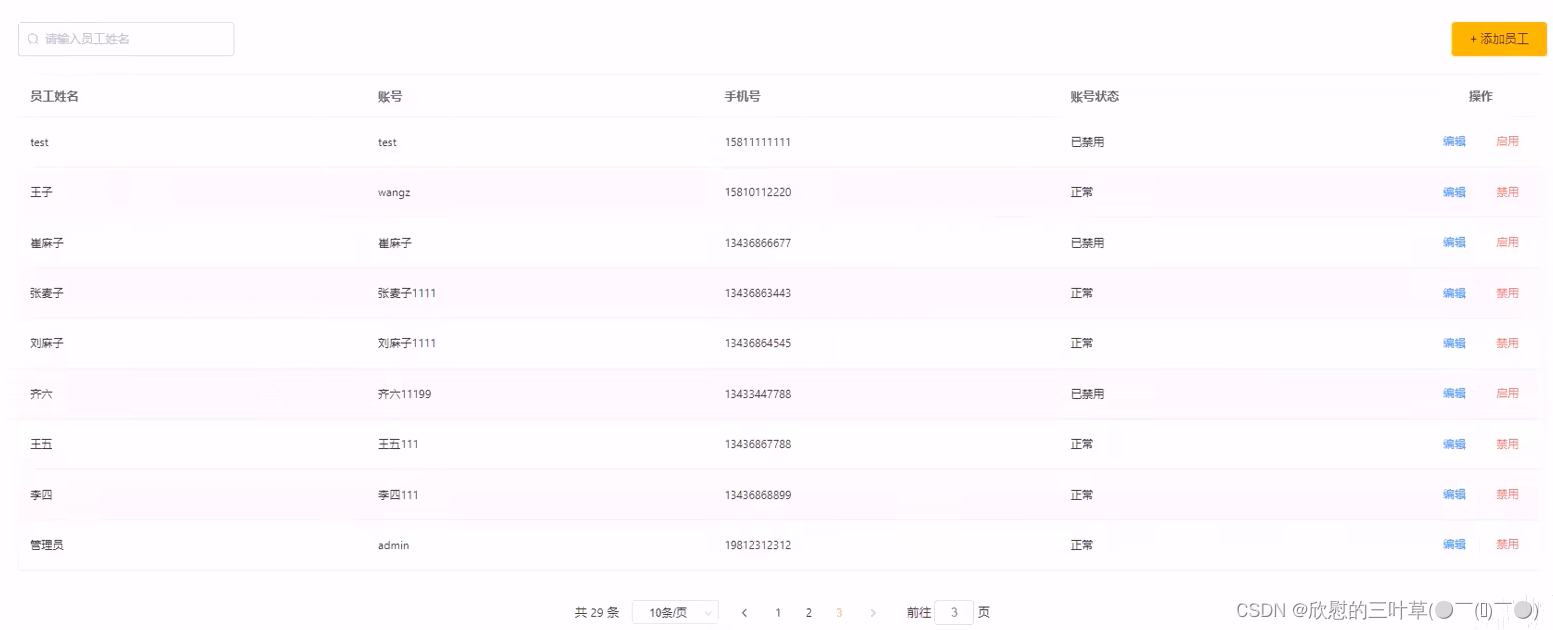1553x630 pixels.
Task: Click phone number 13433447788
Action: pyautogui.click(x=758, y=394)
